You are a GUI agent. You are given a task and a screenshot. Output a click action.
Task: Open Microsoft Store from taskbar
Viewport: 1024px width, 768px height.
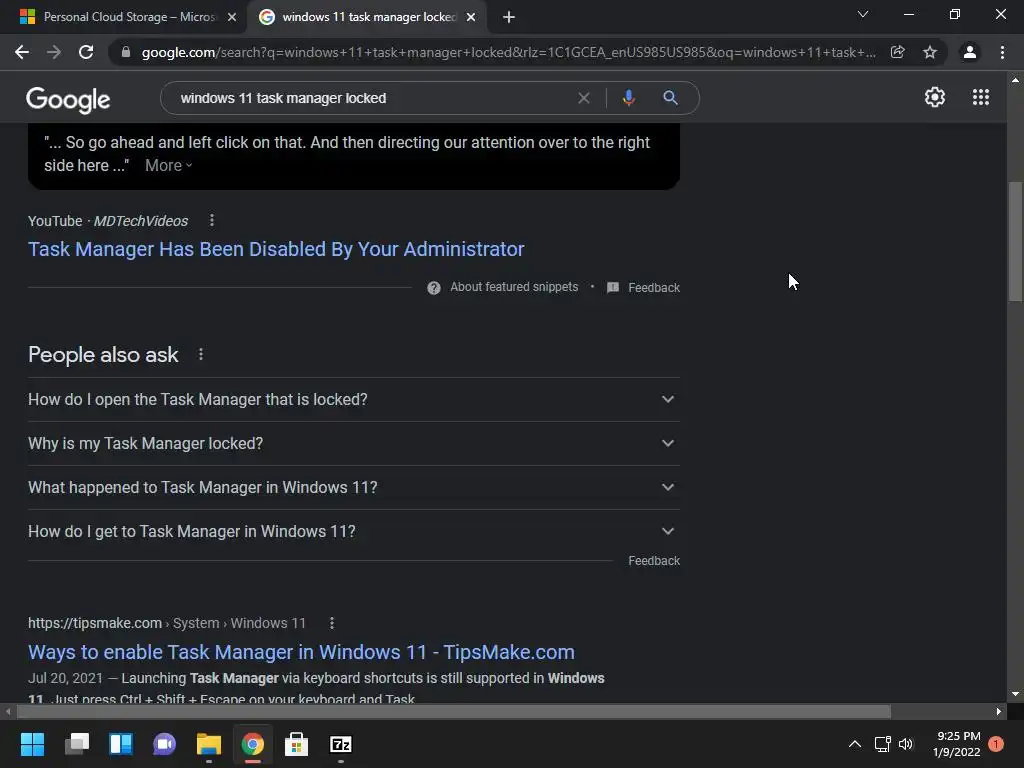296,744
